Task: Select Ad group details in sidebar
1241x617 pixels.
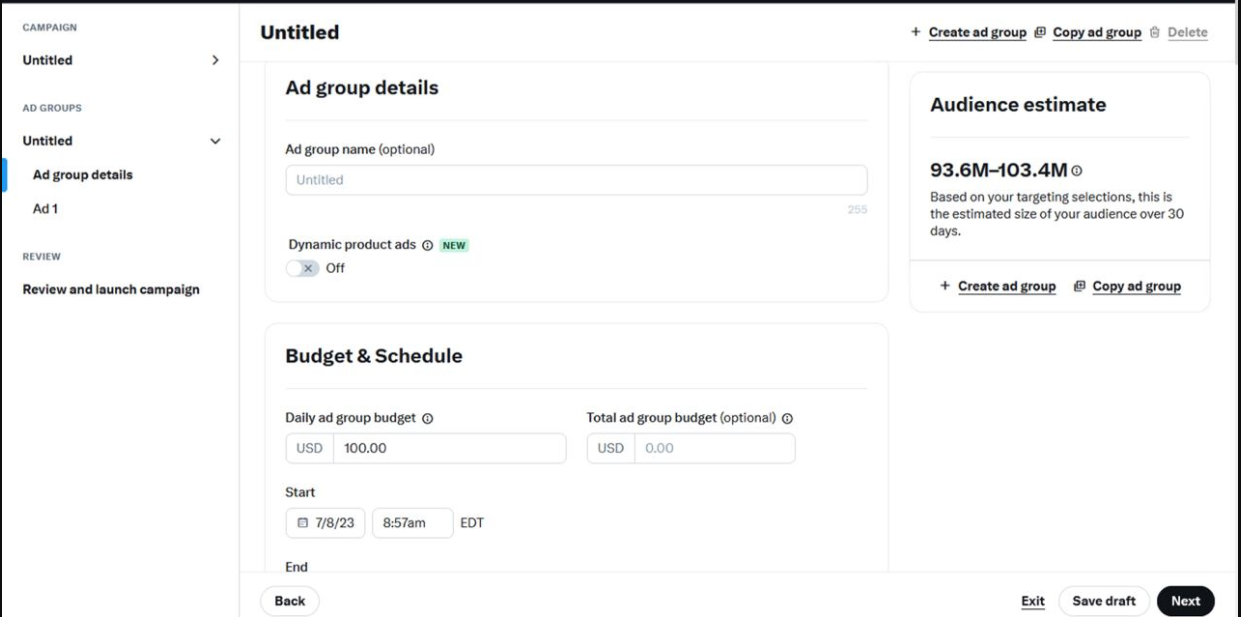Action: (x=83, y=174)
